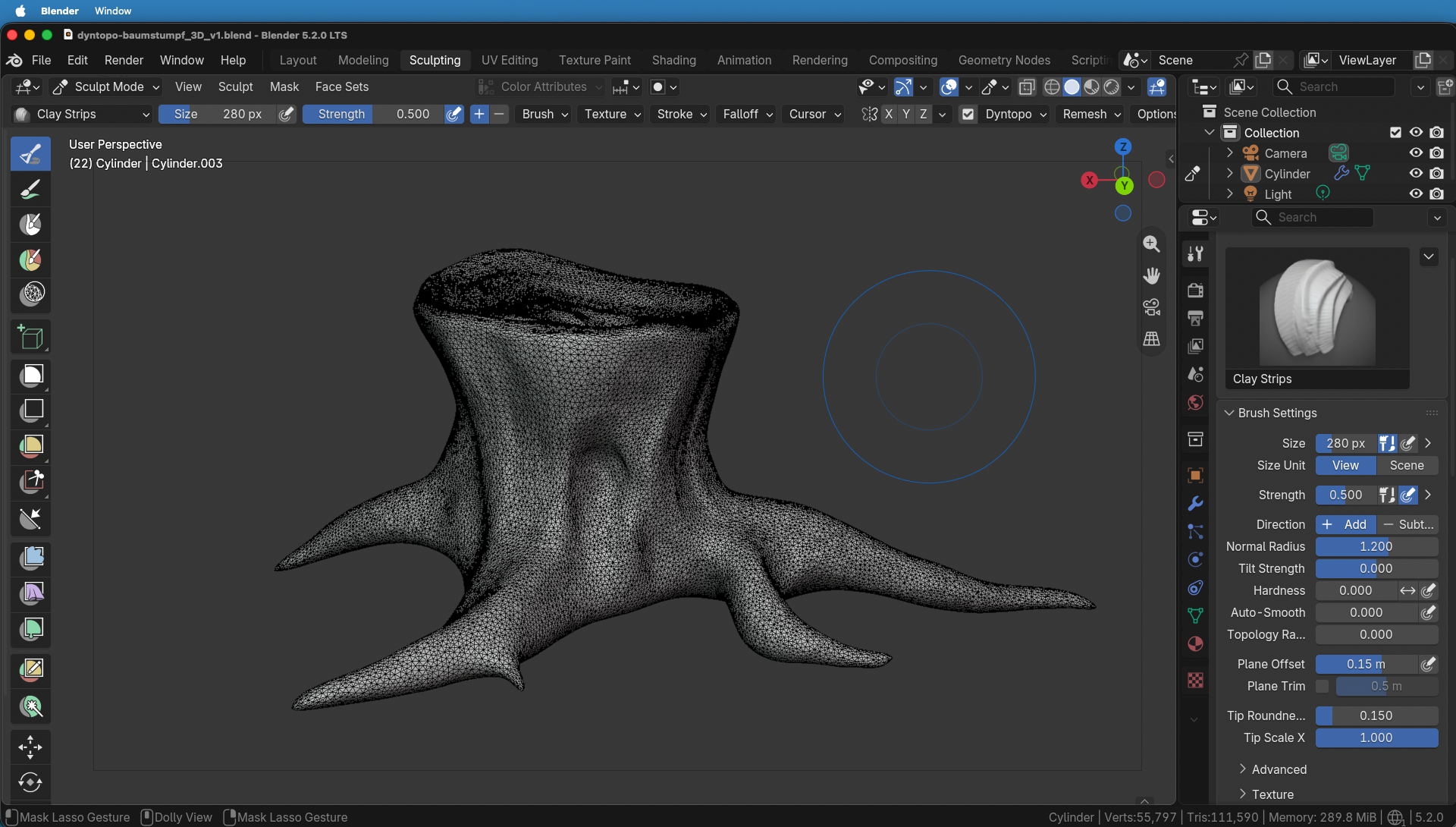Open the Output properties tab

pyautogui.click(x=1196, y=318)
